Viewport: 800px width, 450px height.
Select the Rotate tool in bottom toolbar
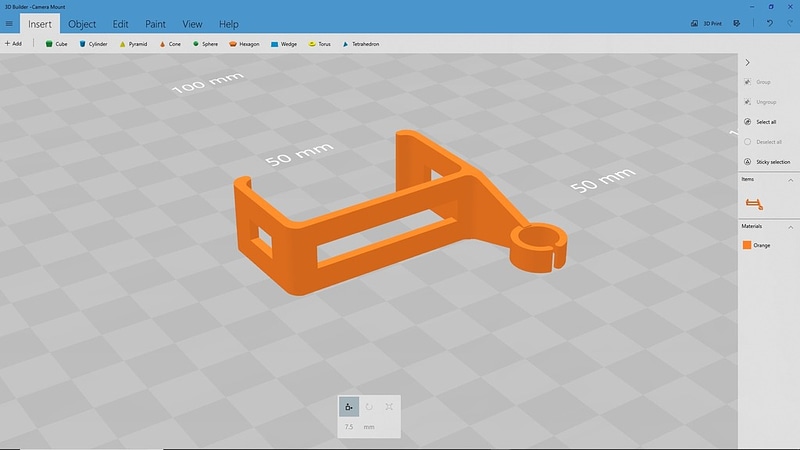pyautogui.click(x=369, y=407)
